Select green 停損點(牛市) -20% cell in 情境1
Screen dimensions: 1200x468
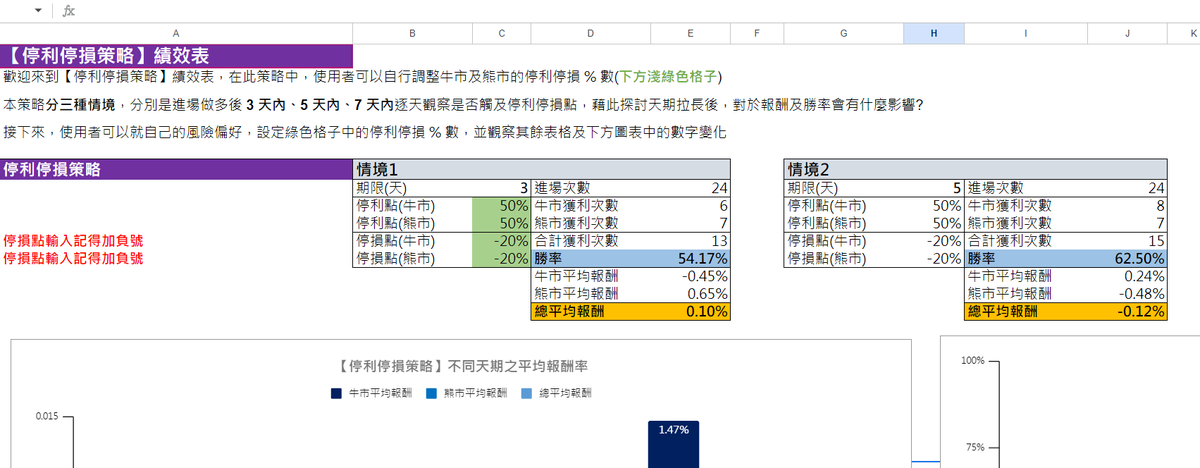click(x=501, y=241)
